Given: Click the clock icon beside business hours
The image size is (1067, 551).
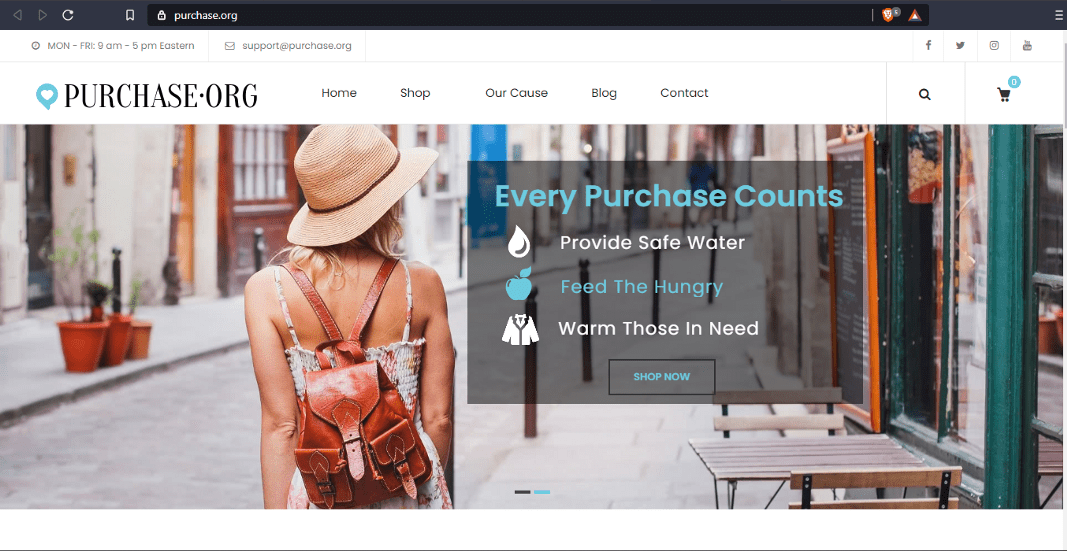Looking at the screenshot, I should pos(35,46).
